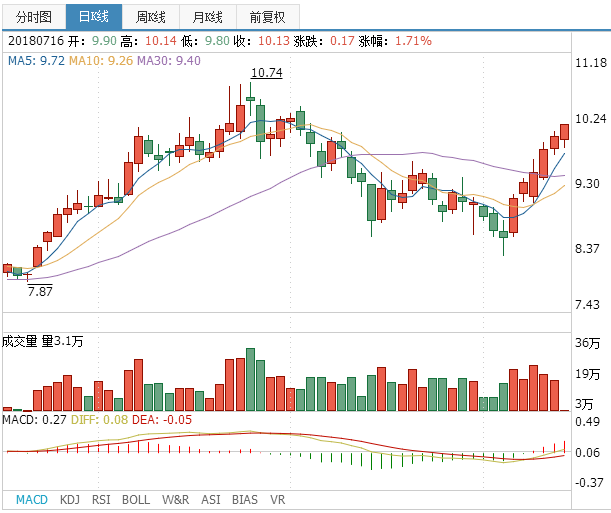Click the tallest green volume bar
This screenshot has width=611, height=513.
coord(251,379)
